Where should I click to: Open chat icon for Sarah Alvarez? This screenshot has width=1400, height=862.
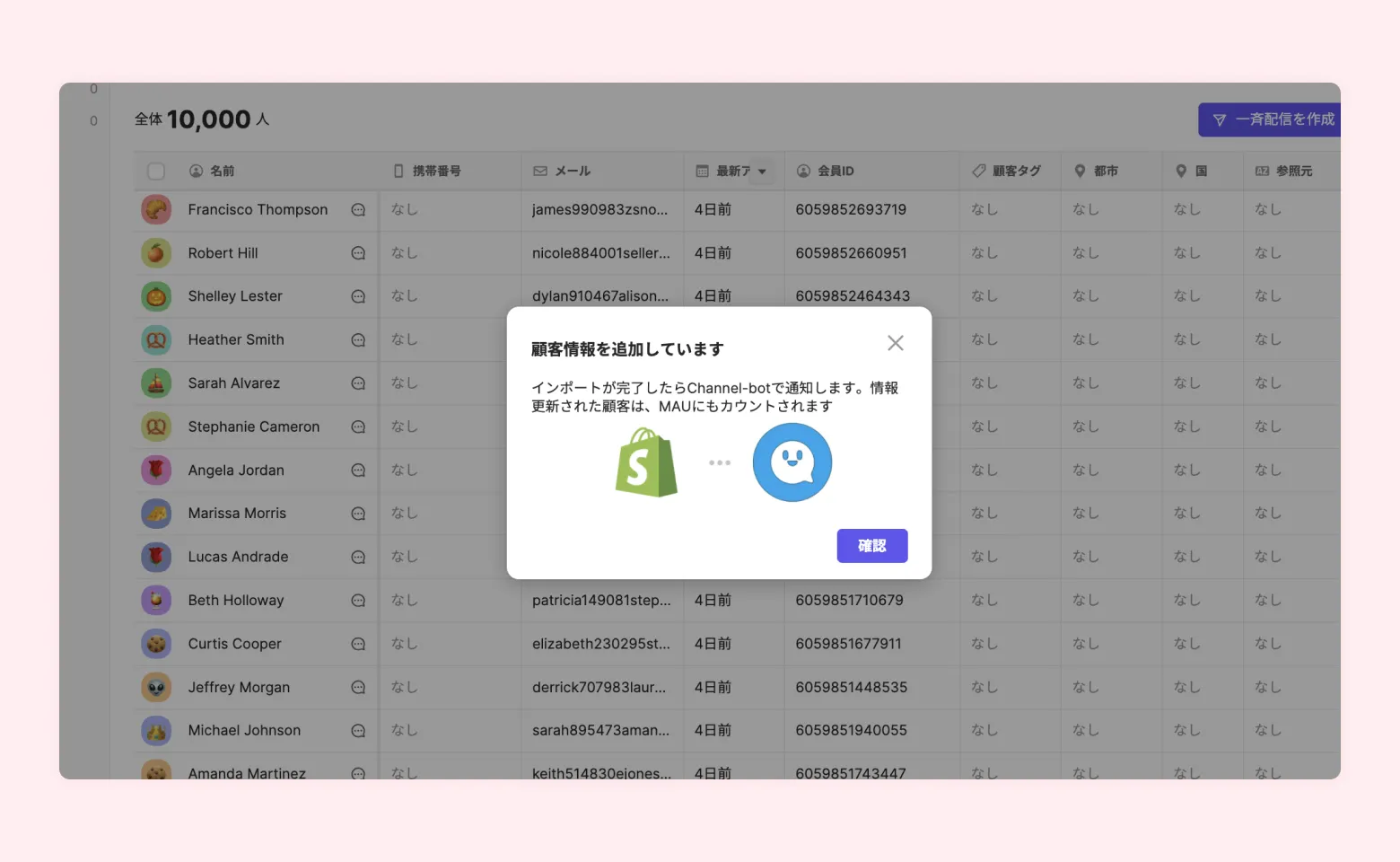point(358,383)
